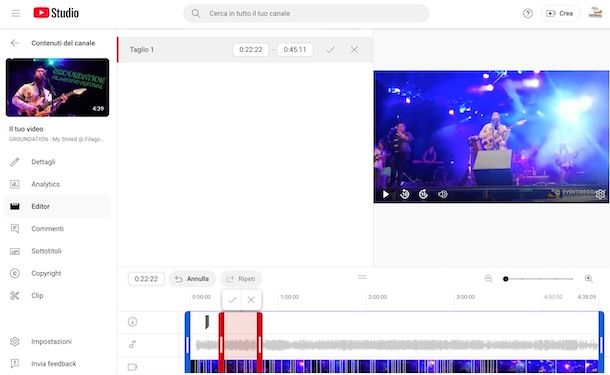Click the blue trim handle at timeline end
The width and height of the screenshot is (610, 375).
(x=601, y=343)
